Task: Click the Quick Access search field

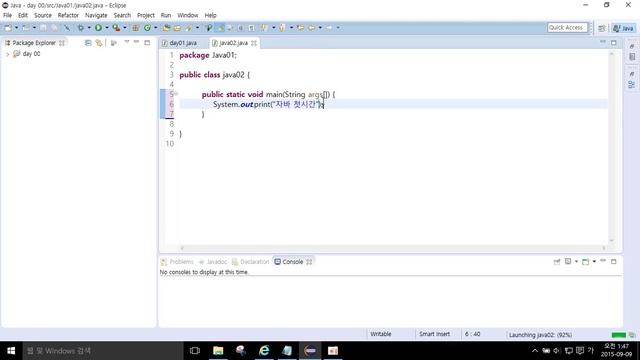Action: (567, 27)
